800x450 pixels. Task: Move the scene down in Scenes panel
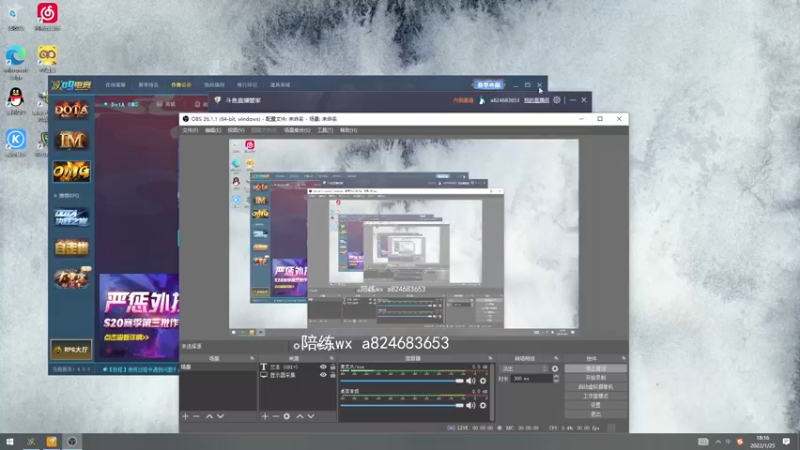[220, 416]
